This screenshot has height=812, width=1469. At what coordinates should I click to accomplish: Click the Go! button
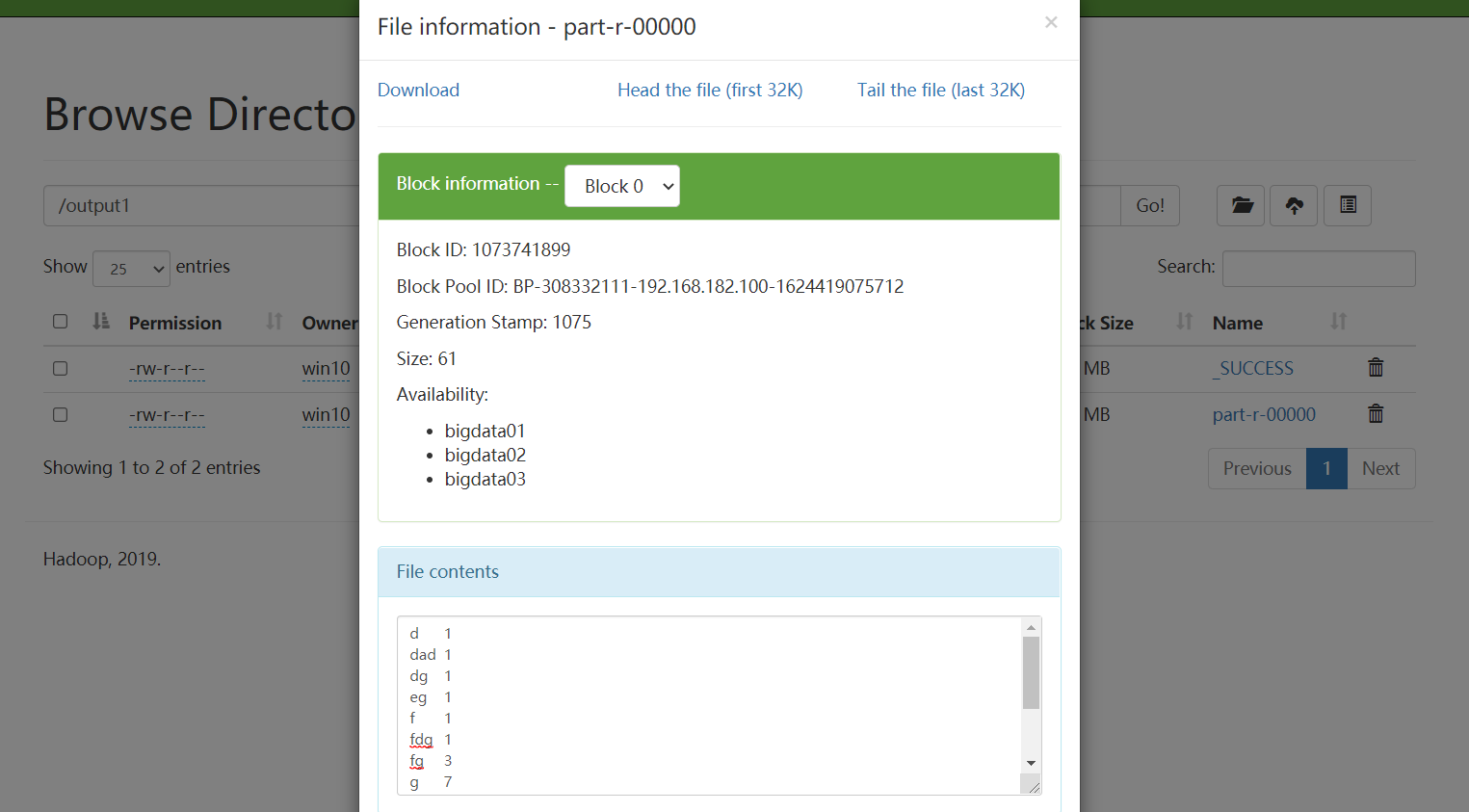coord(1150,205)
